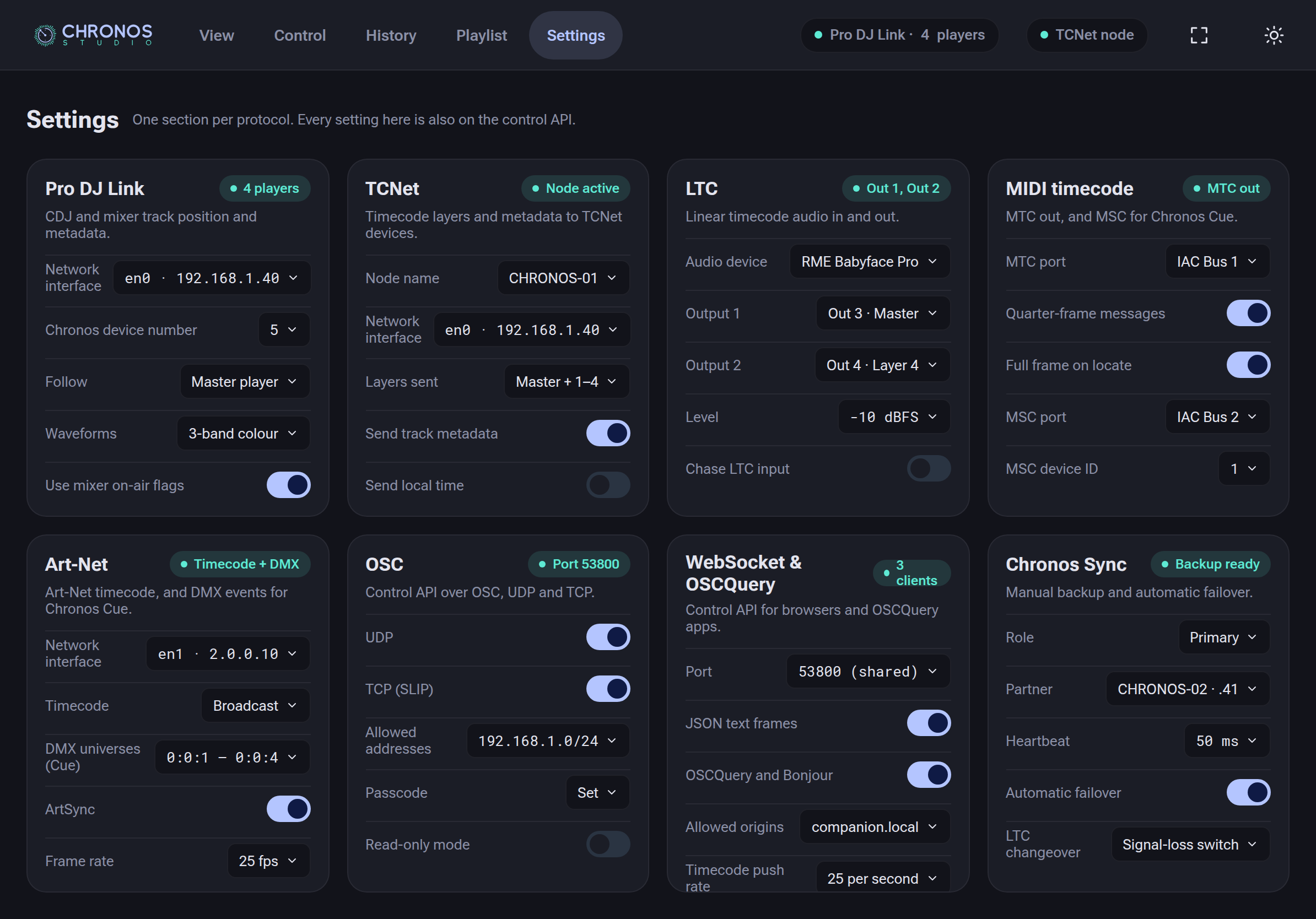The height and width of the screenshot is (919, 1316).
Task: Toggle Automatic failover switch
Action: [x=1248, y=792]
